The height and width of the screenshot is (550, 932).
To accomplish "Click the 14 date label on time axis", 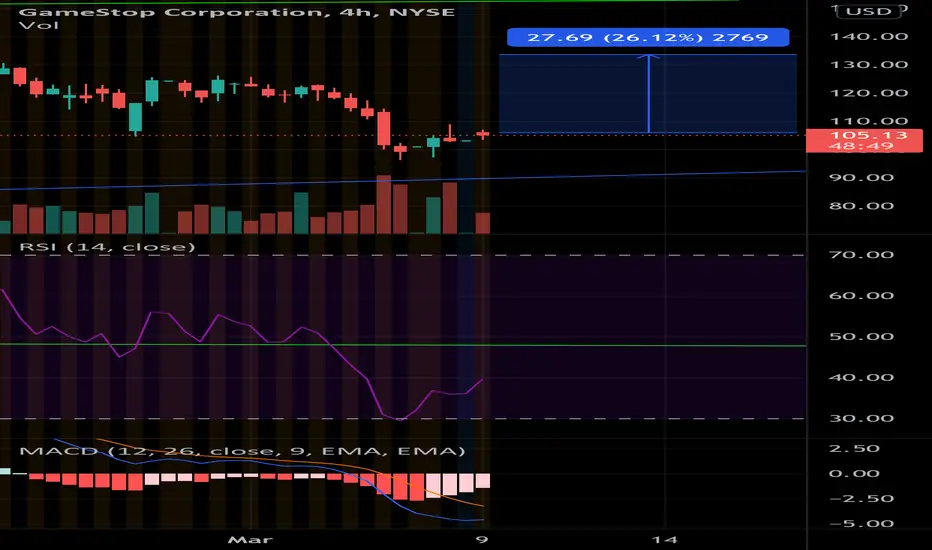I will click(664, 540).
